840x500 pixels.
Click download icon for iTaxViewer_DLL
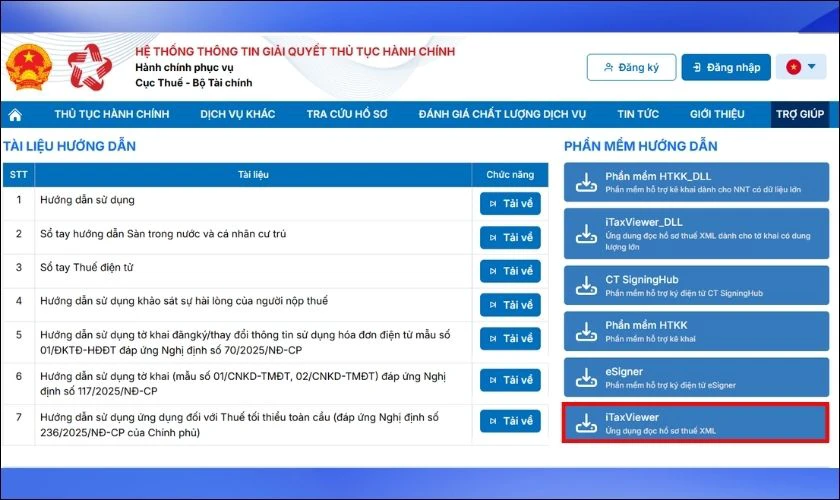pyautogui.click(x=586, y=234)
